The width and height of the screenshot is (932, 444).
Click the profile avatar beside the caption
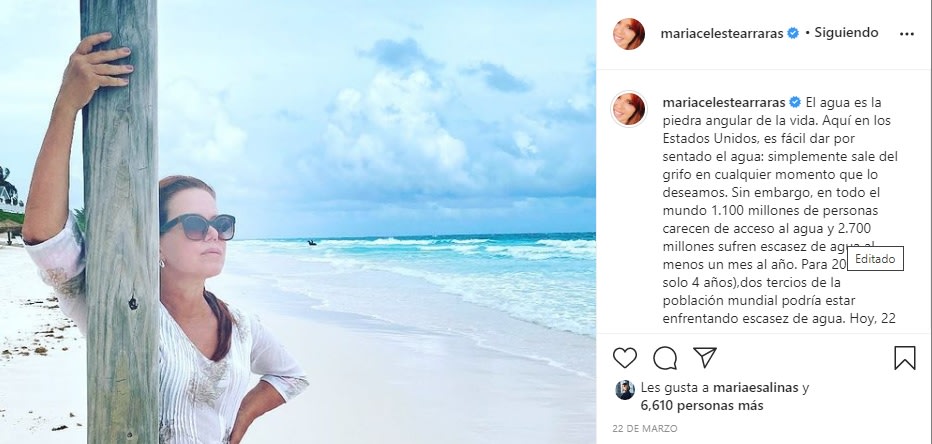pos(629,109)
